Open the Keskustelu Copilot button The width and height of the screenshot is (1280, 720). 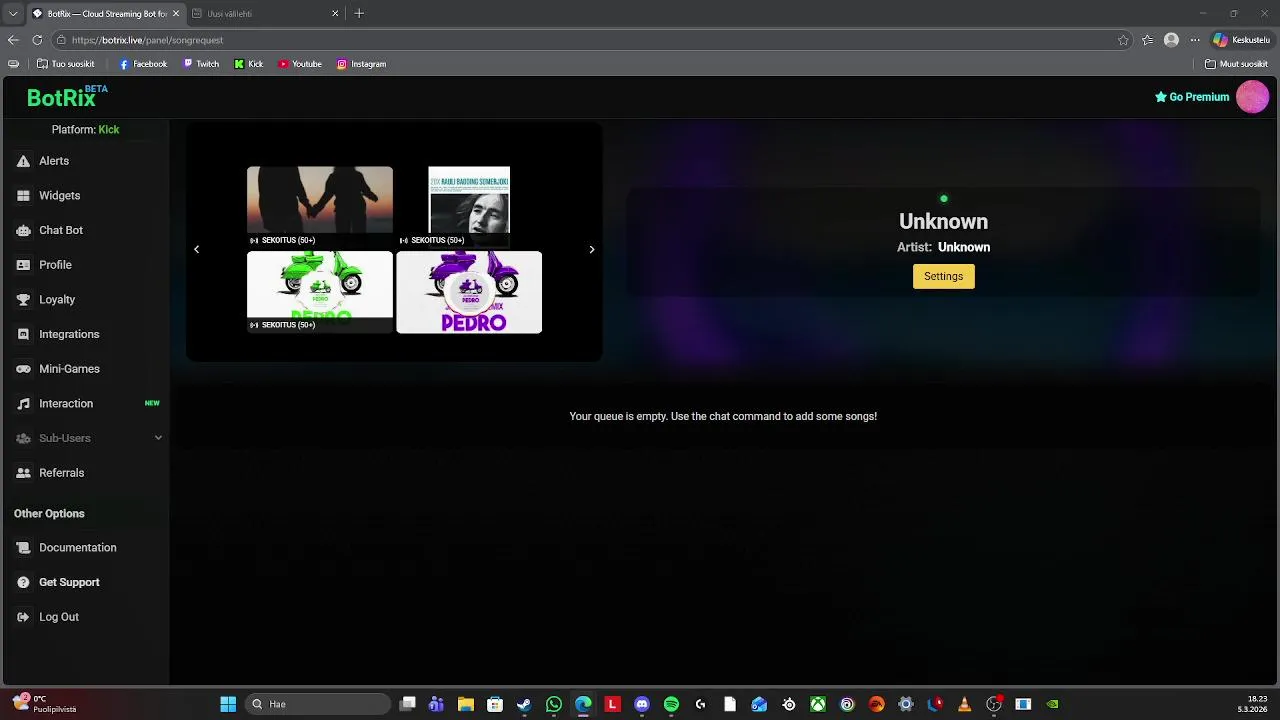(x=1241, y=40)
